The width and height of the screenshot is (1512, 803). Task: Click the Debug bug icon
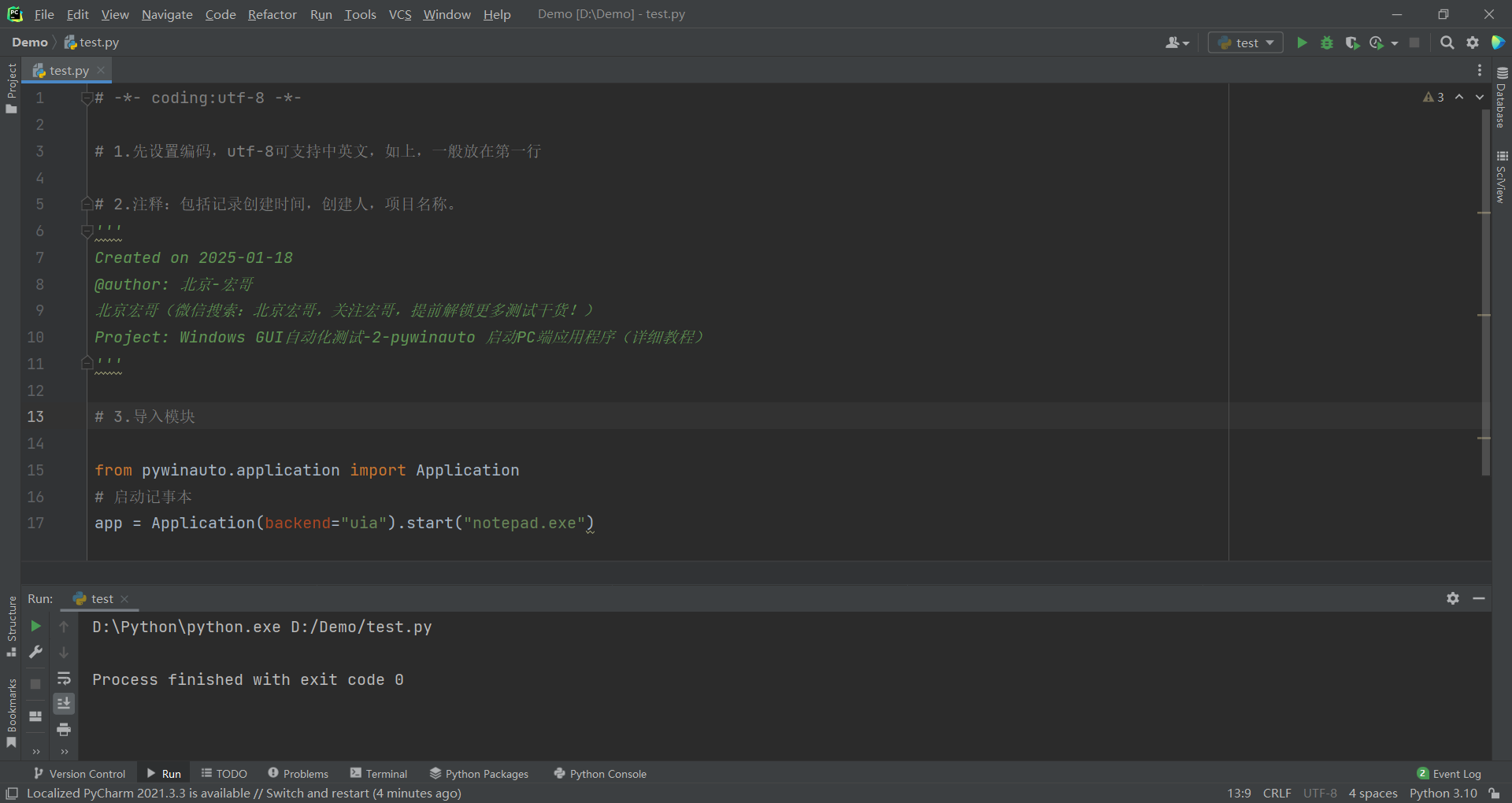[1327, 43]
